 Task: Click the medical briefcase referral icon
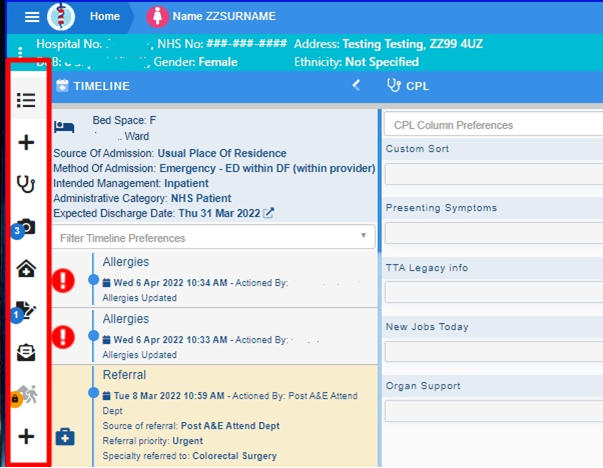pyautogui.click(x=65, y=437)
